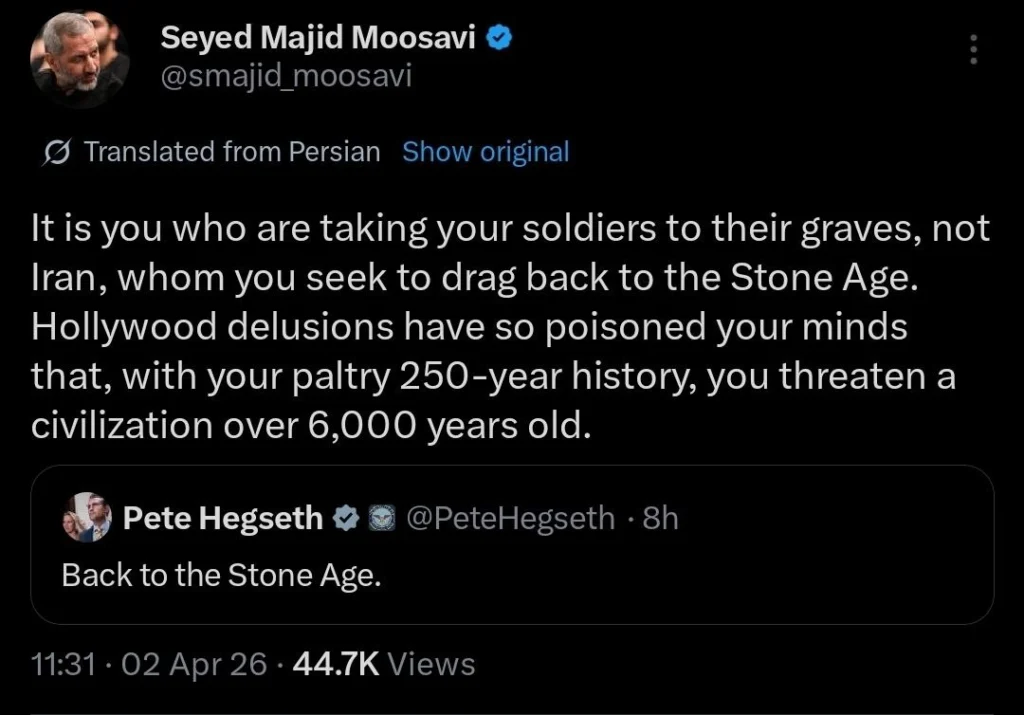Click the main post text about Iran

pyautogui.click(x=510, y=328)
